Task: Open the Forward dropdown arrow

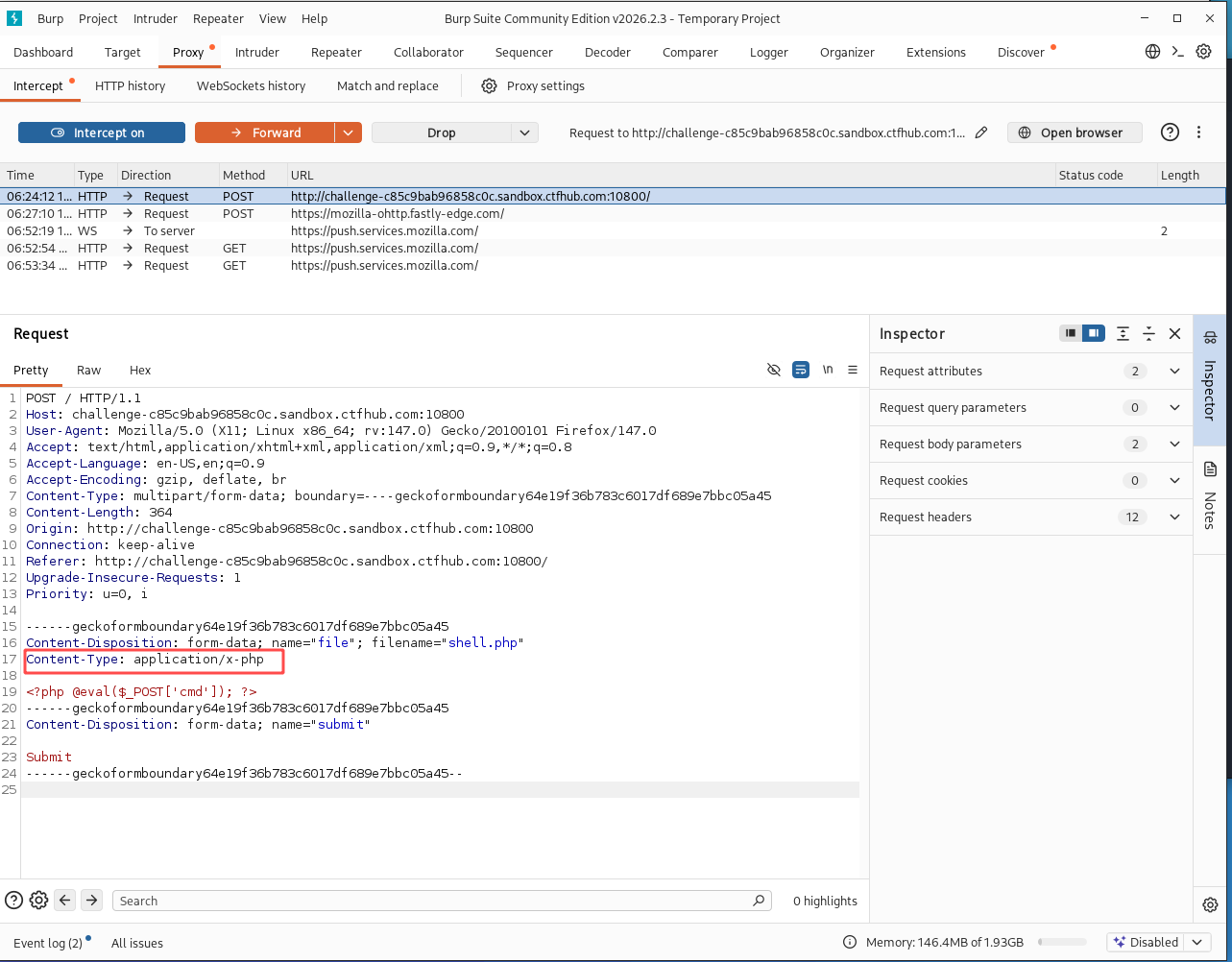Action: 348,132
